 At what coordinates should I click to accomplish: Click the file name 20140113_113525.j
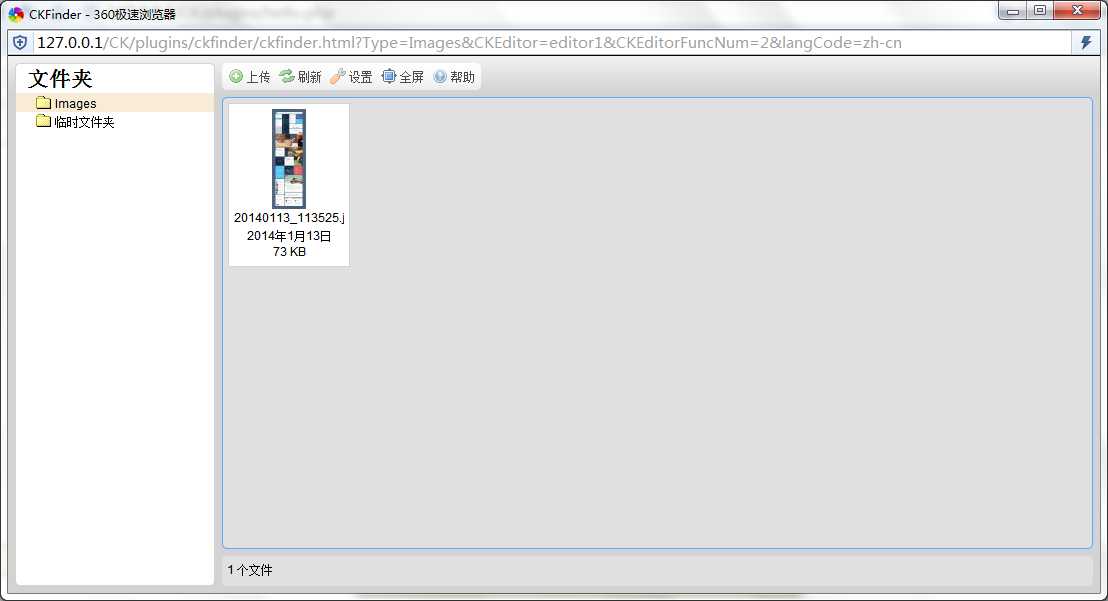[289, 218]
